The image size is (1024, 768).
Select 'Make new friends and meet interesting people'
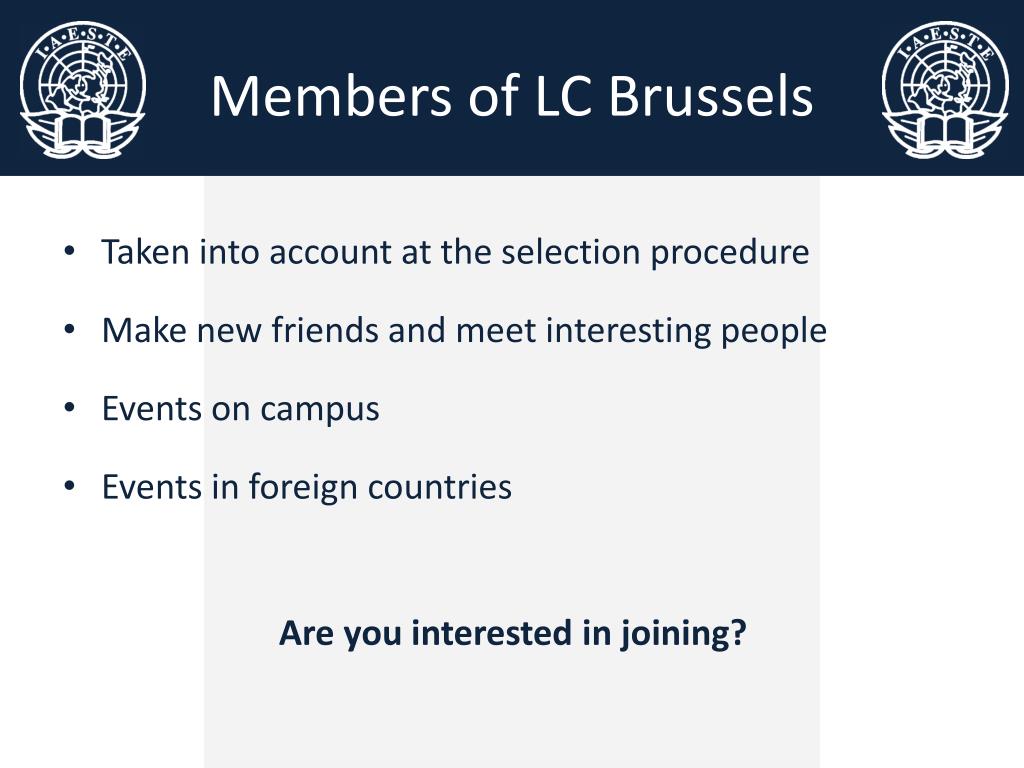464,331
